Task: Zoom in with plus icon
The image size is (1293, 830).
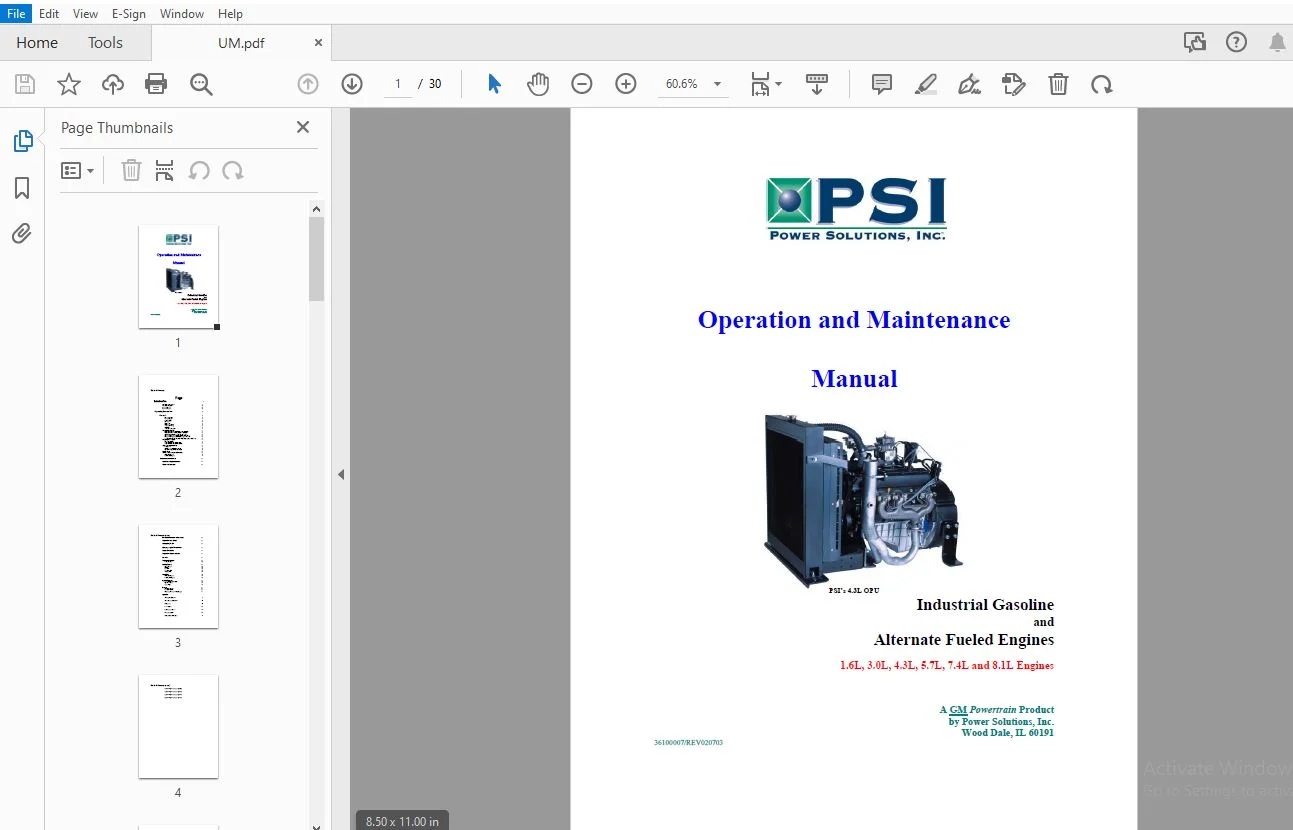Action: point(626,84)
